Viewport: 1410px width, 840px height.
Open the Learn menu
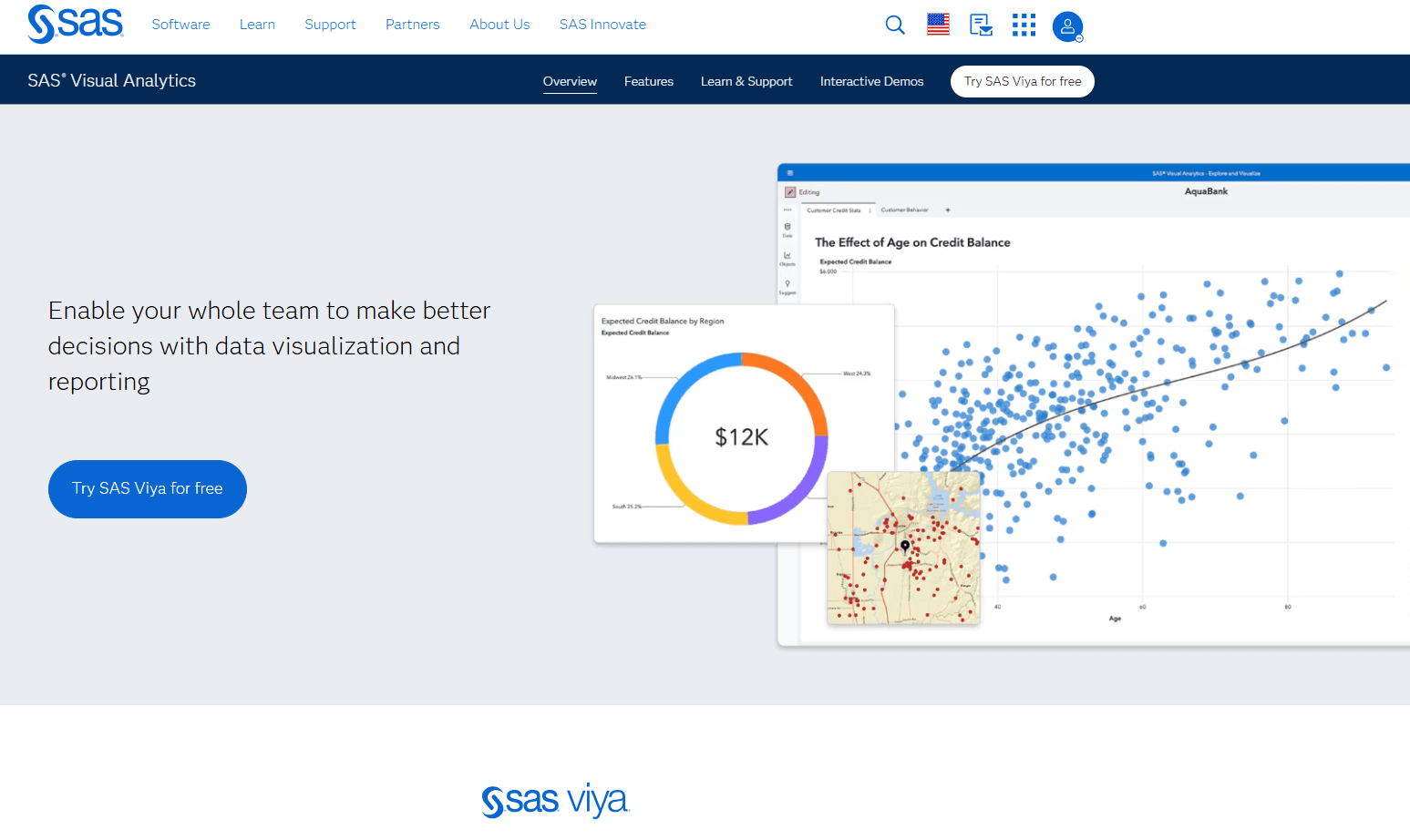click(x=257, y=25)
